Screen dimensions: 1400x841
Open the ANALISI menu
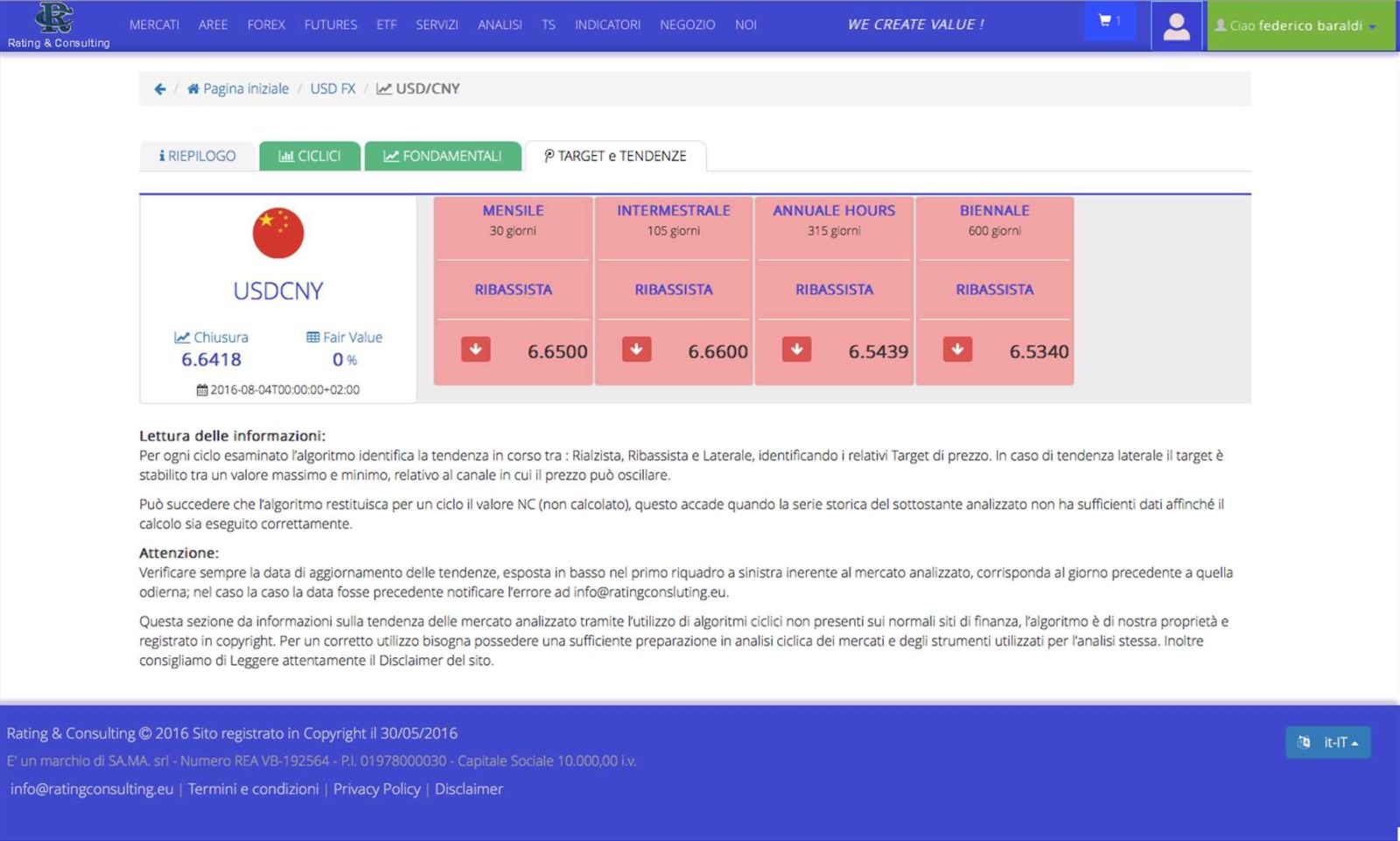click(x=500, y=25)
